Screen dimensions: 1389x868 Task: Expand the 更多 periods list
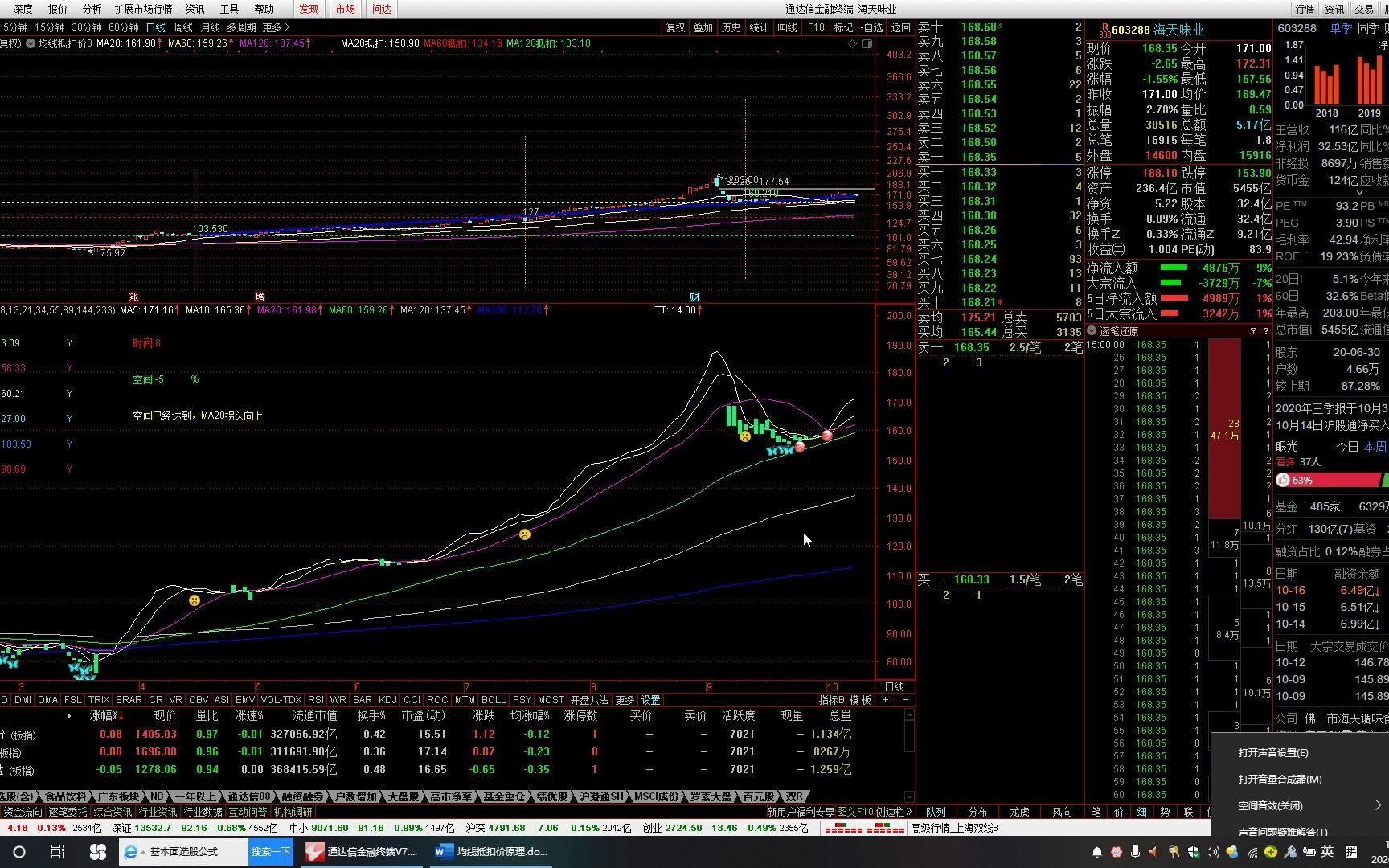pyautogui.click(x=276, y=27)
